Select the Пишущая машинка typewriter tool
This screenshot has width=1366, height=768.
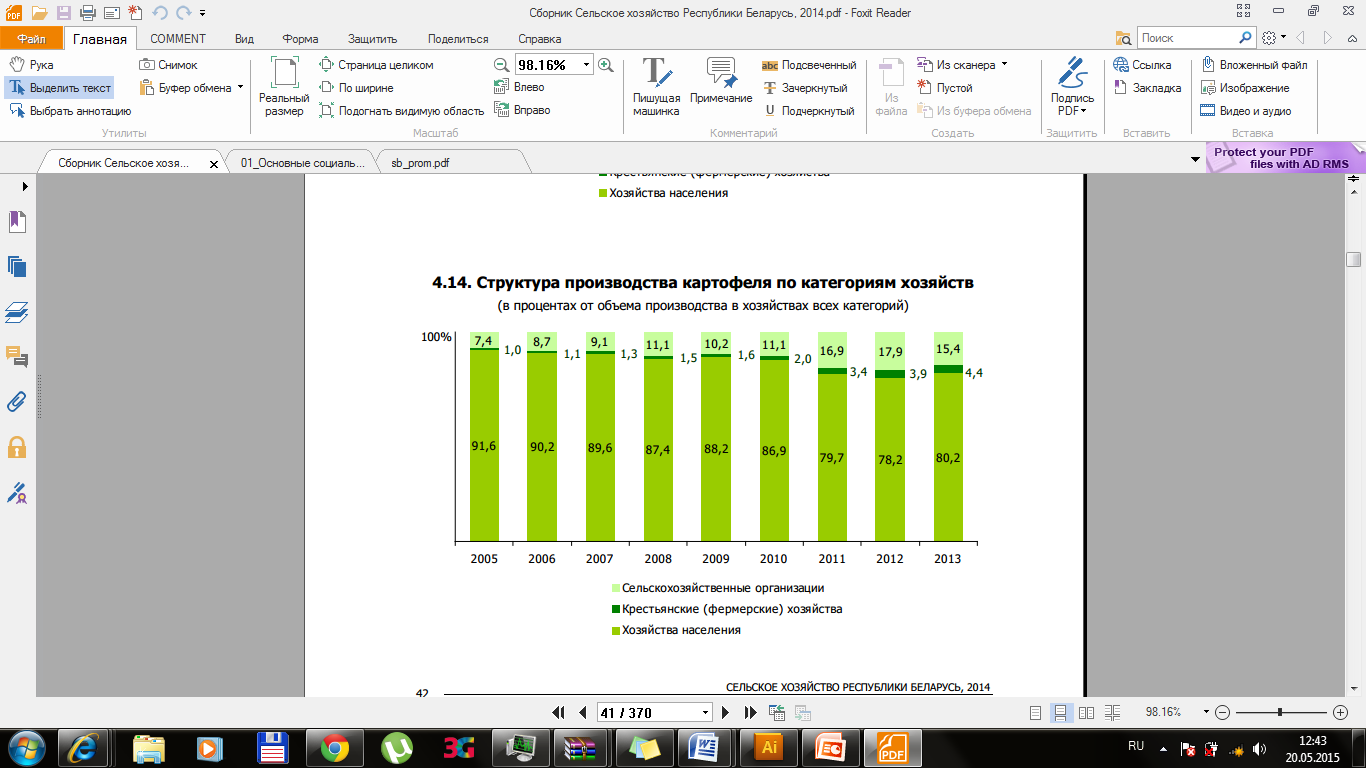point(656,86)
